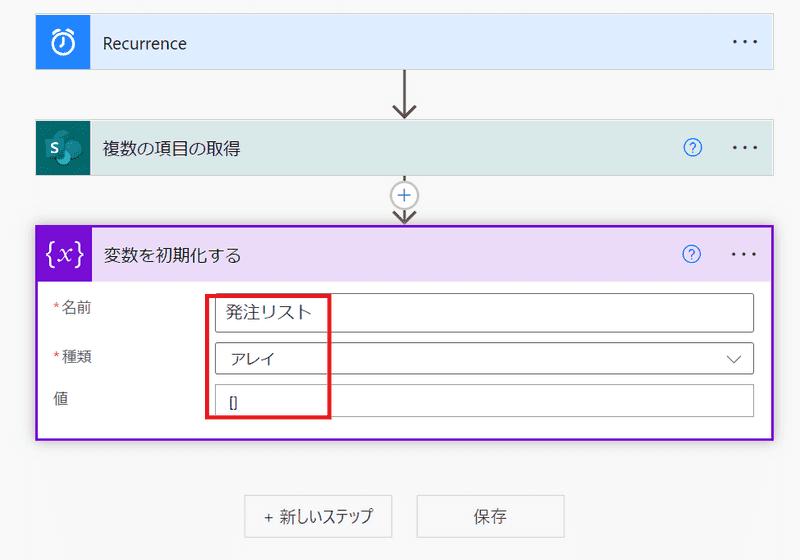This screenshot has height=560, width=800.
Task: Open help for 変数を初期化する action
Action: (691, 254)
